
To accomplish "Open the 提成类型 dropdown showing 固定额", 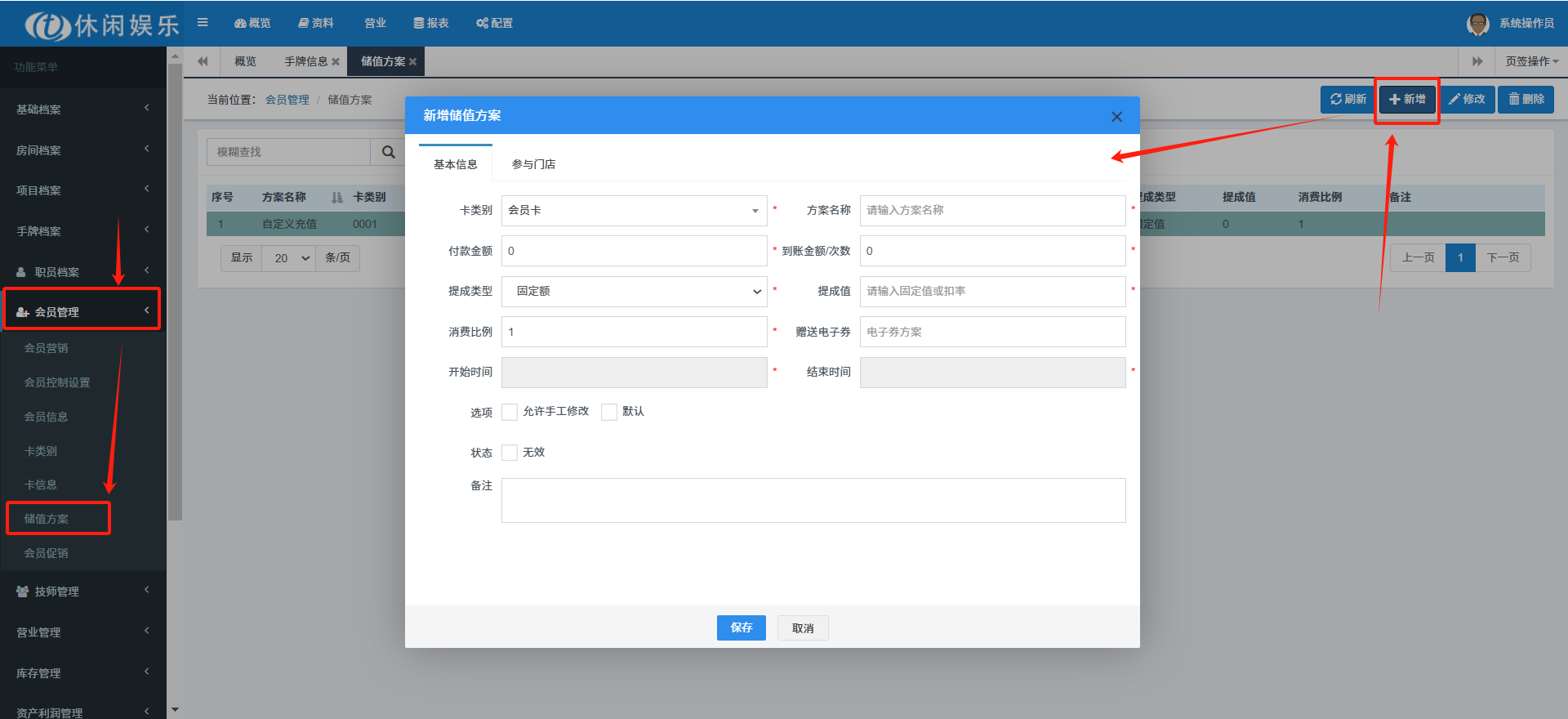I will (x=634, y=292).
